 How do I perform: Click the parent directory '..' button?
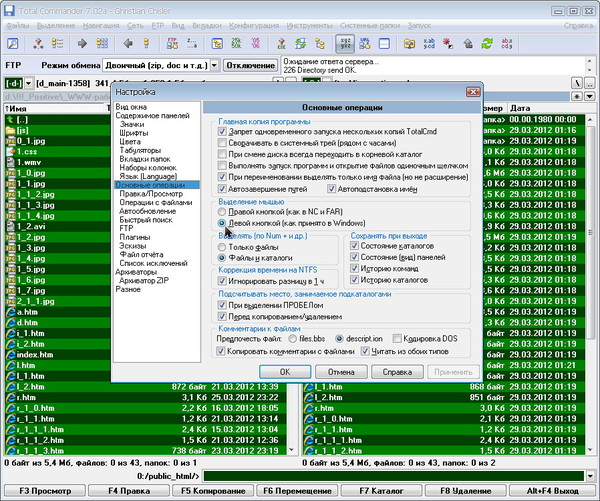tap(590, 83)
